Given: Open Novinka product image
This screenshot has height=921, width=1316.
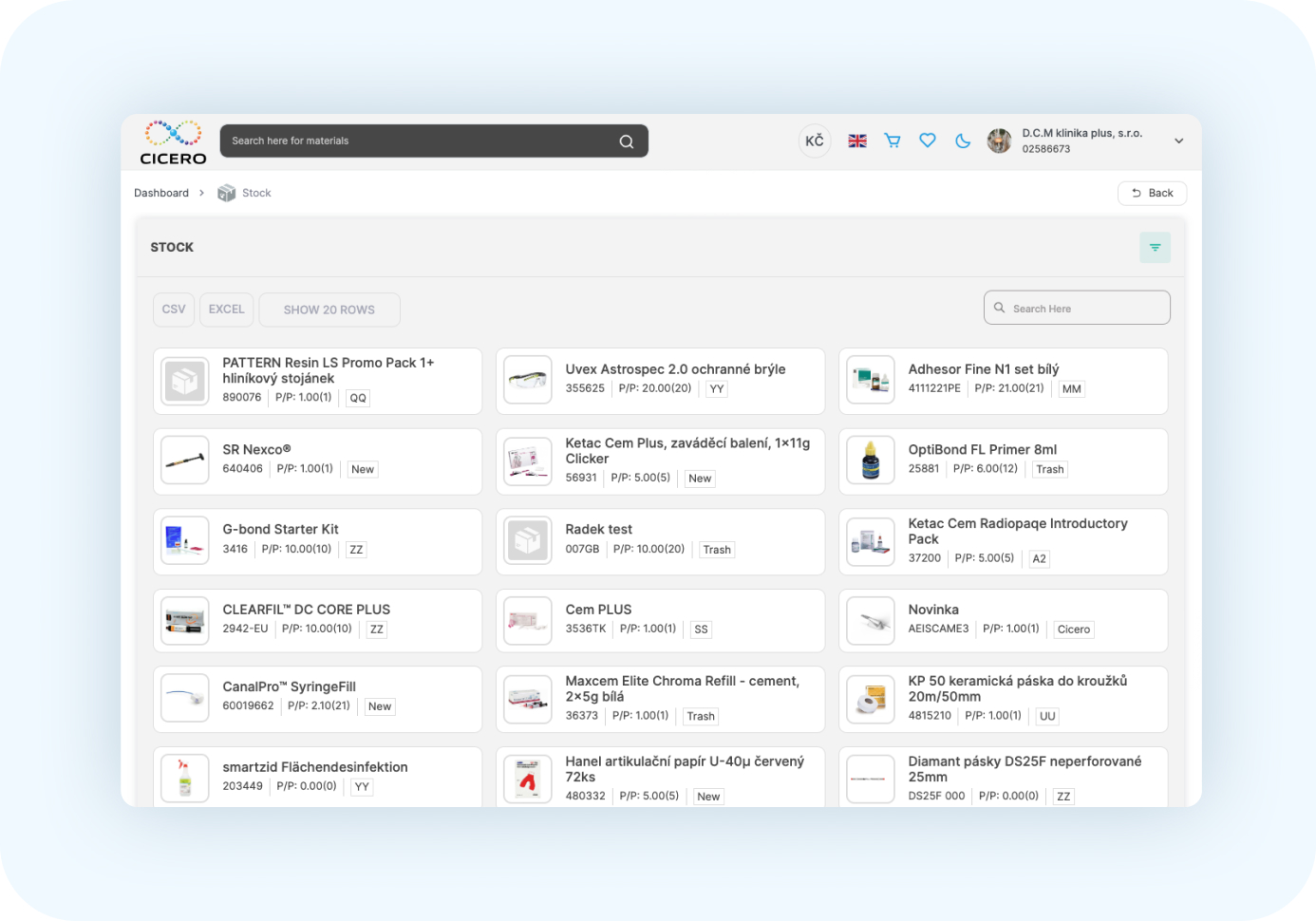Looking at the screenshot, I should click(x=871, y=621).
